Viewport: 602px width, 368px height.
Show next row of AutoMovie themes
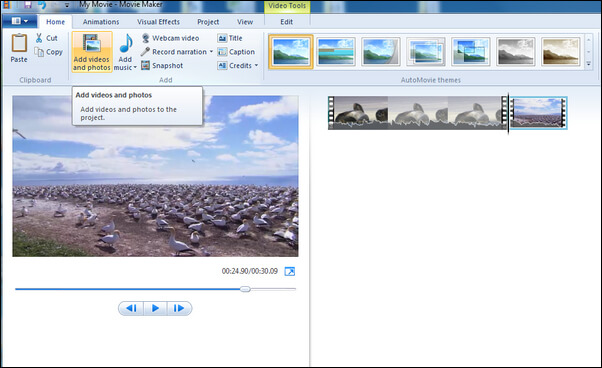589,52
